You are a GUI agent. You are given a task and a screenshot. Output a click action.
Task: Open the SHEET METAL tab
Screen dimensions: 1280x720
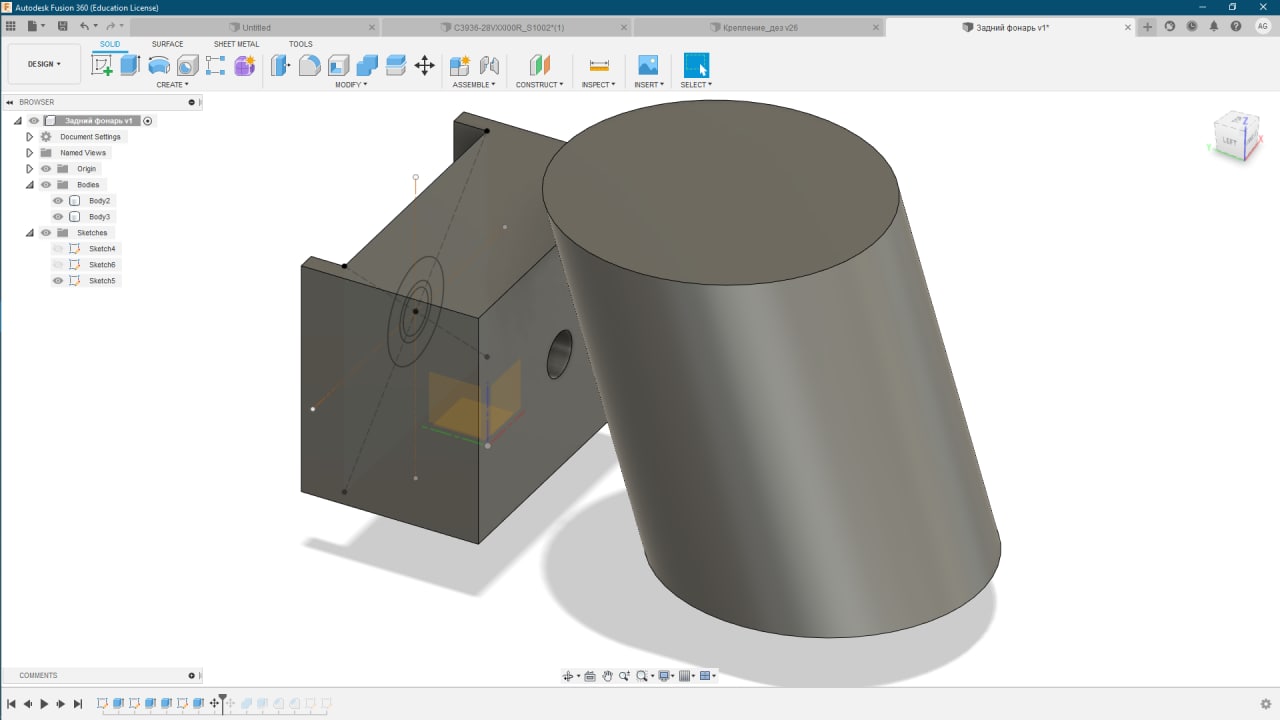[236, 44]
